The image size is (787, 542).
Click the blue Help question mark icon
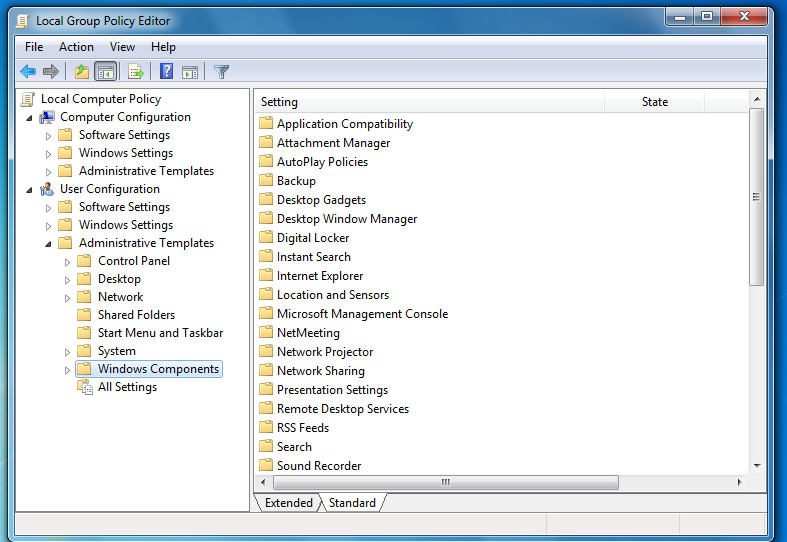166,71
